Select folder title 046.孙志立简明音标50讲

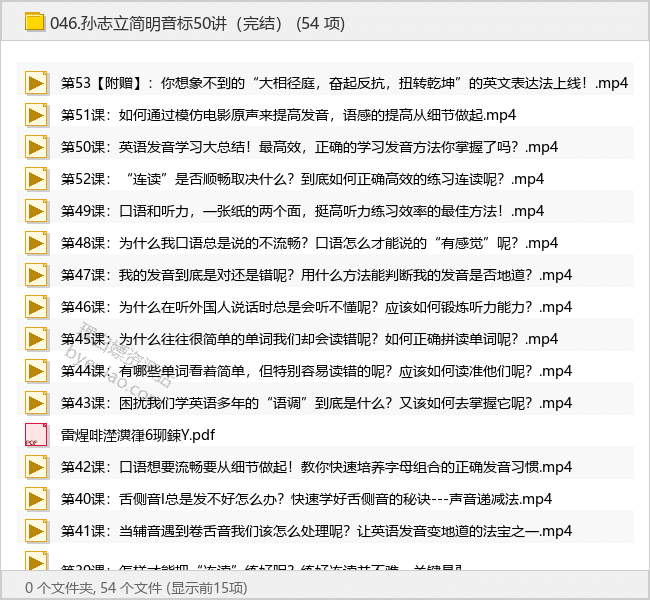click(166, 24)
